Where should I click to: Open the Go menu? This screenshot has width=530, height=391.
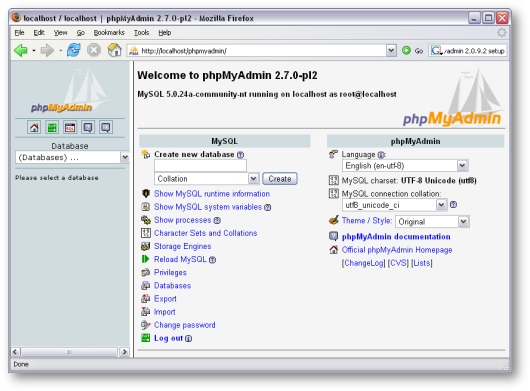tap(80, 32)
